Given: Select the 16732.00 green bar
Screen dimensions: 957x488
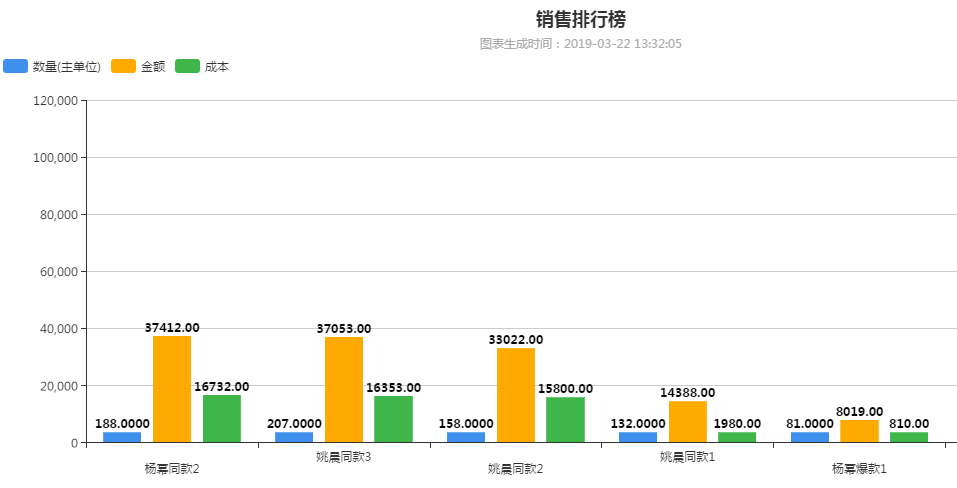Looking at the screenshot, I should pos(222,418).
